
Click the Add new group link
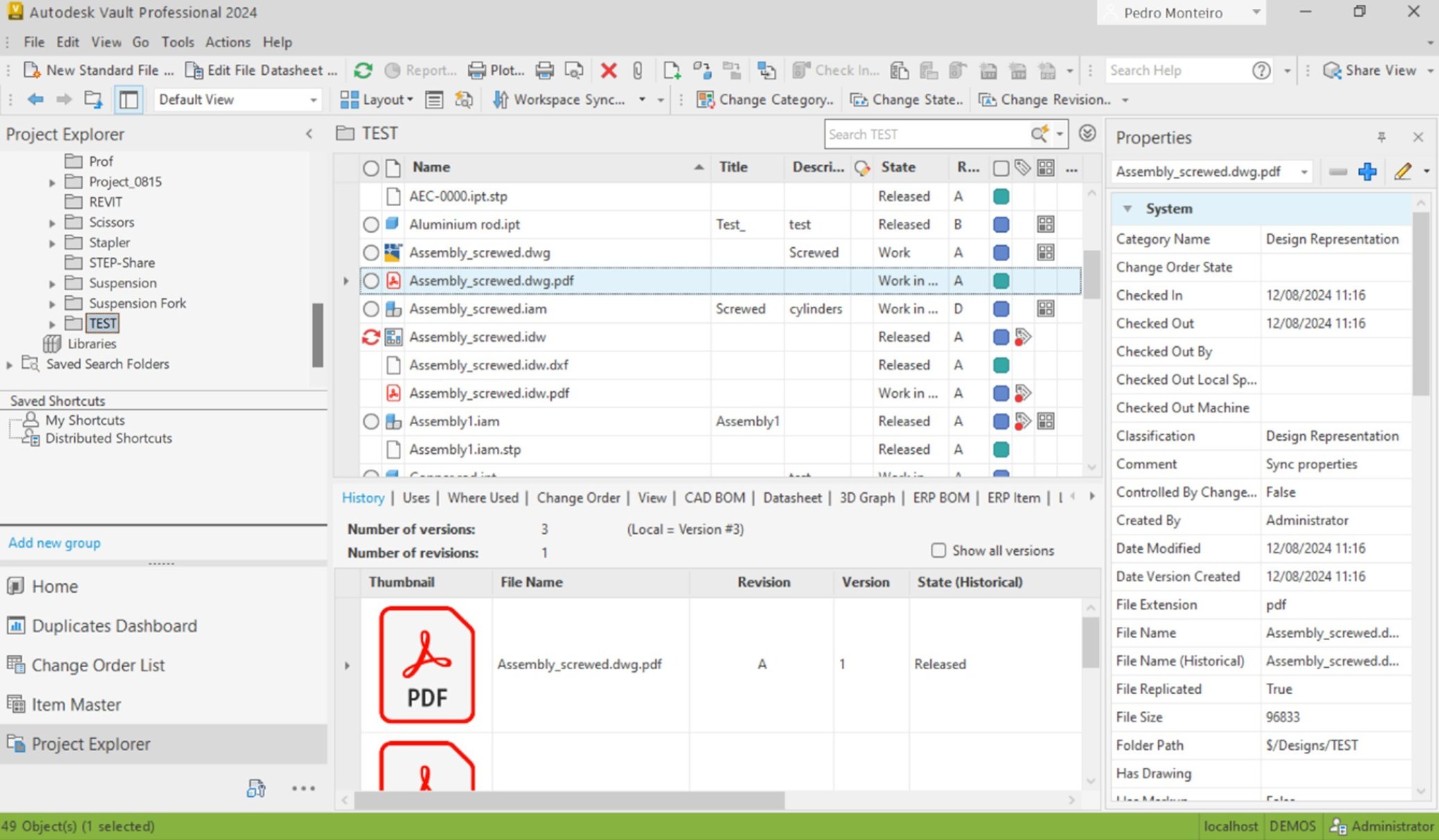(x=54, y=542)
